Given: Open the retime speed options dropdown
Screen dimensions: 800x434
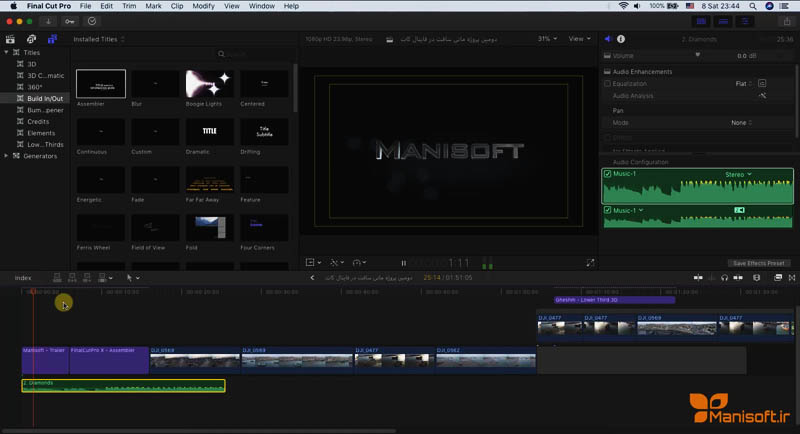Looking at the screenshot, I should pyautogui.click(x=359, y=263).
